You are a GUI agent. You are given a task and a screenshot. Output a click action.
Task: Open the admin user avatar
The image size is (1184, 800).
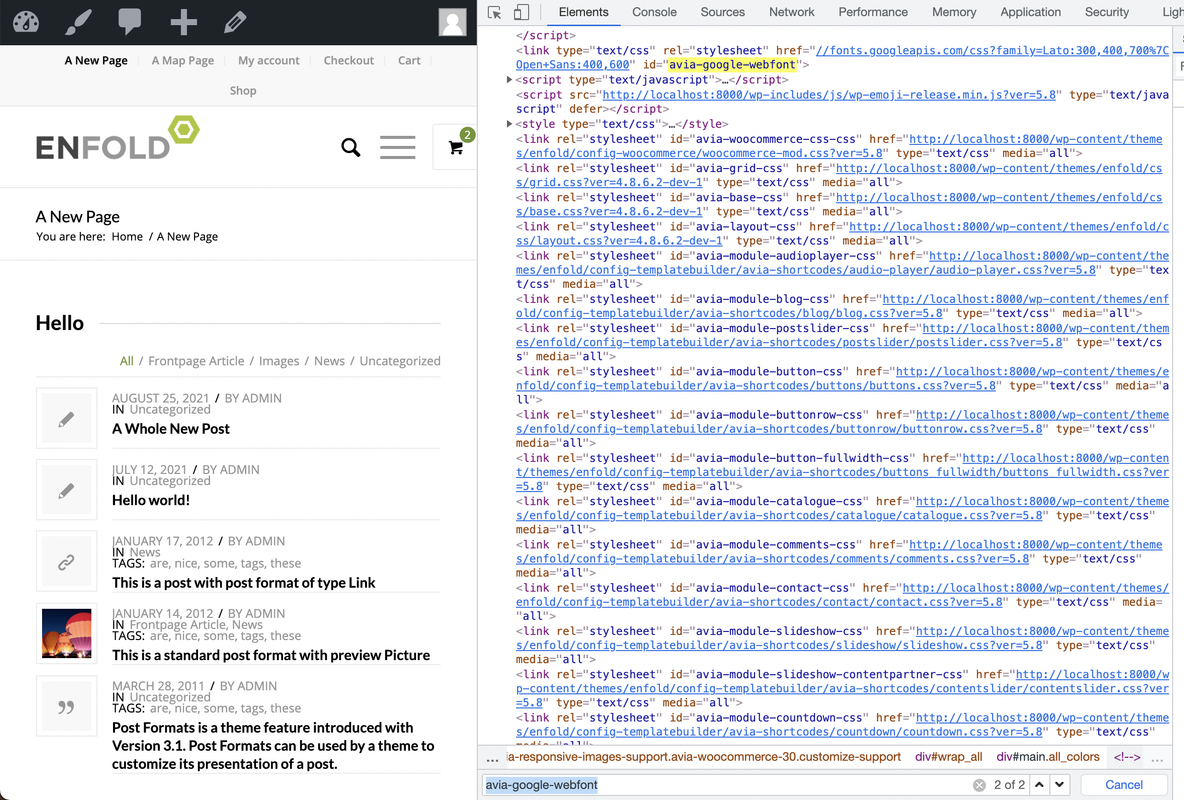tap(452, 22)
